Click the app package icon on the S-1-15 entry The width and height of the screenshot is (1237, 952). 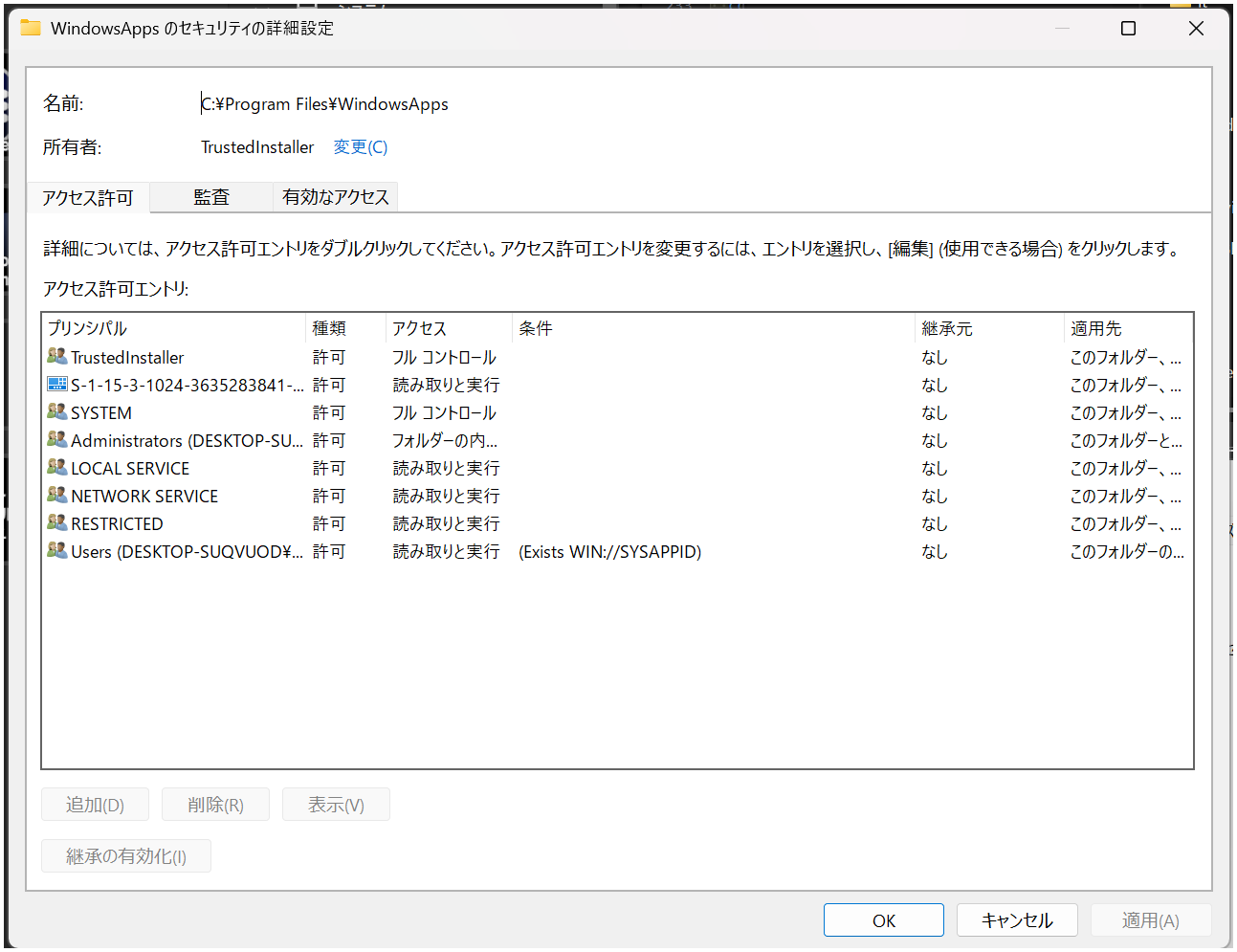coord(56,385)
